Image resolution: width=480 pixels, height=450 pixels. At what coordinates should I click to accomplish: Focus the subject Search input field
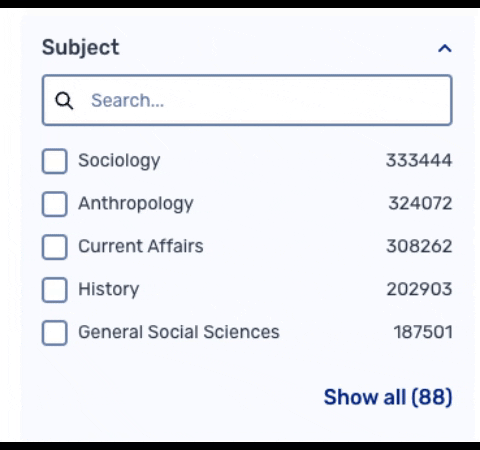pos(247,100)
